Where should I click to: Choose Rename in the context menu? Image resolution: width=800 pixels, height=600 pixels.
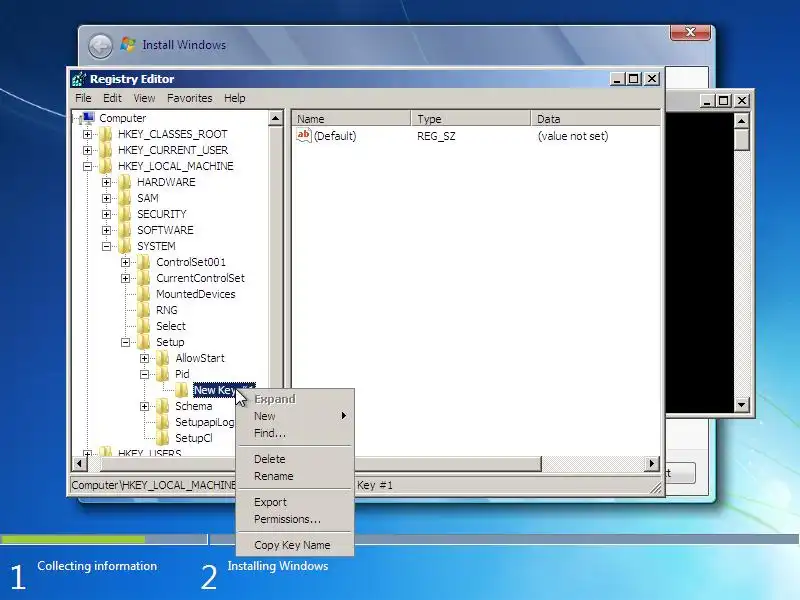(x=295, y=476)
